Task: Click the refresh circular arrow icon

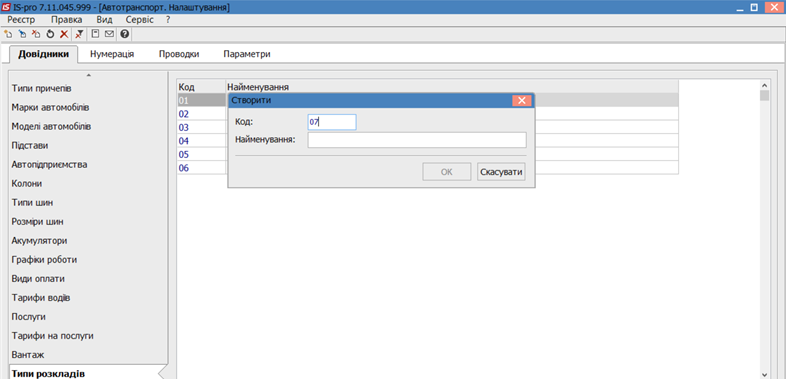Action: (x=50, y=34)
